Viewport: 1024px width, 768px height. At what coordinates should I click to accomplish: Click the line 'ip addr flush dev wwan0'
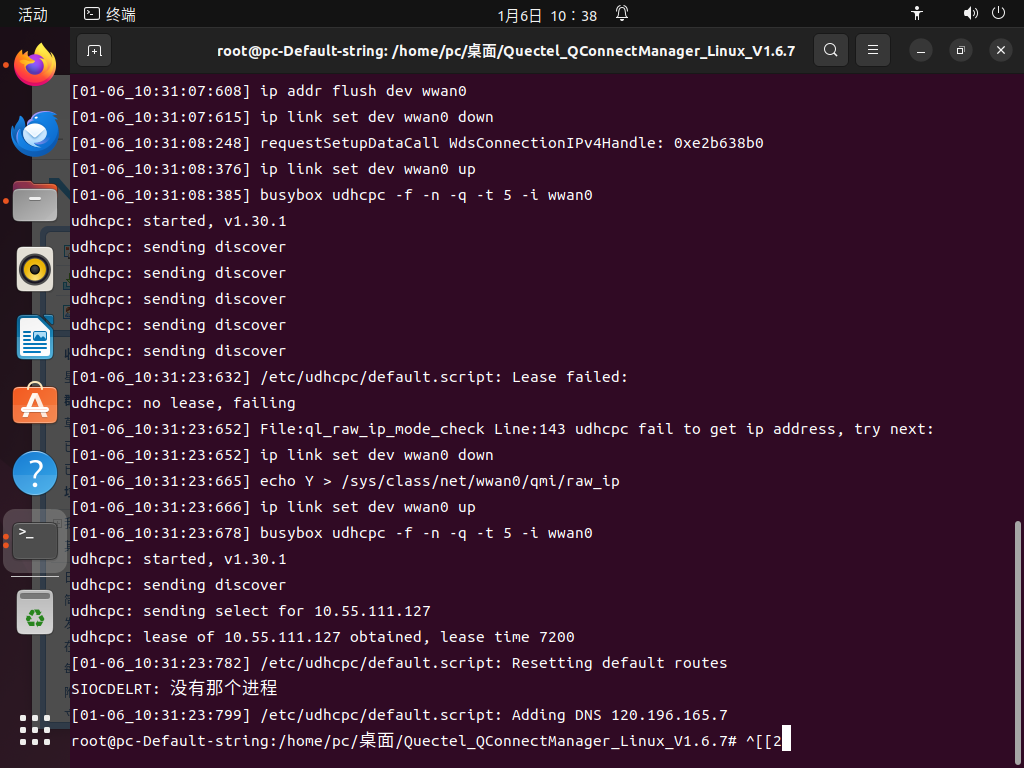268,91
